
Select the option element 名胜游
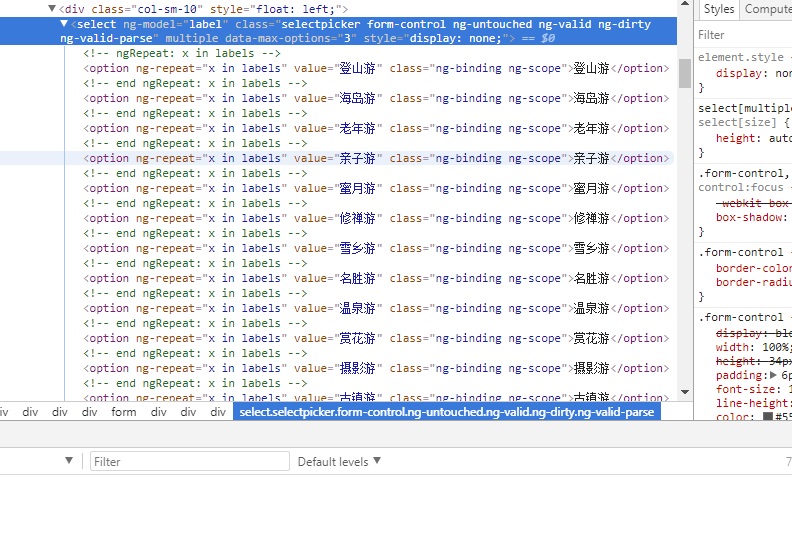point(376,278)
